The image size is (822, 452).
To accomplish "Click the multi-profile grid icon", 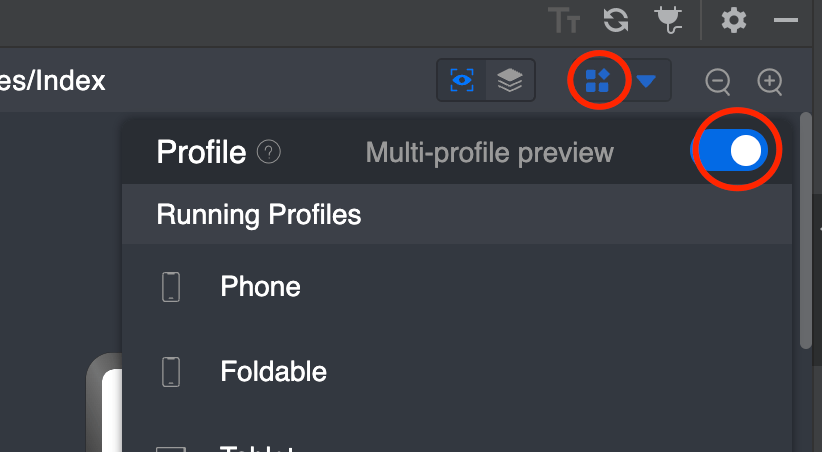I will pos(598,81).
